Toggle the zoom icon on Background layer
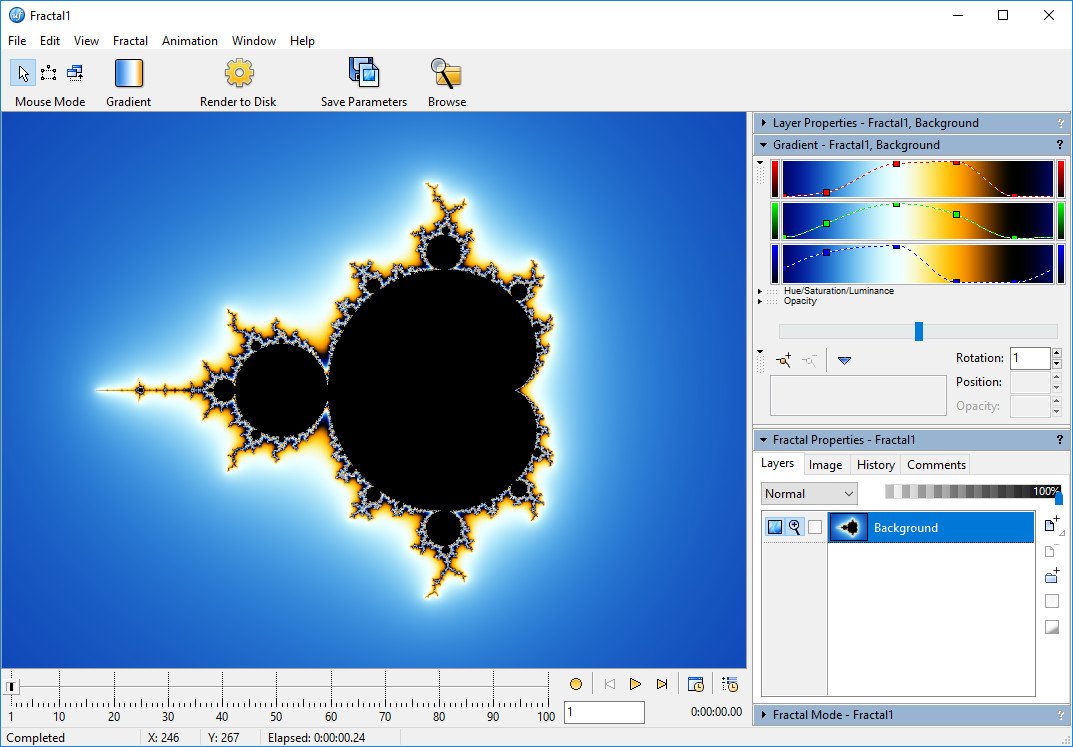The width and height of the screenshot is (1073, 747). click(795, 527)
